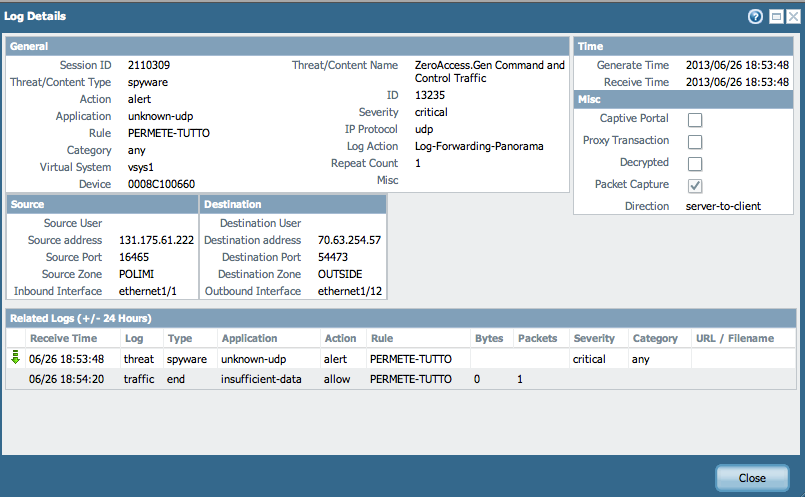Sort by Receive Time column header
Screen dimensions: 805x497
coord(63,338)
